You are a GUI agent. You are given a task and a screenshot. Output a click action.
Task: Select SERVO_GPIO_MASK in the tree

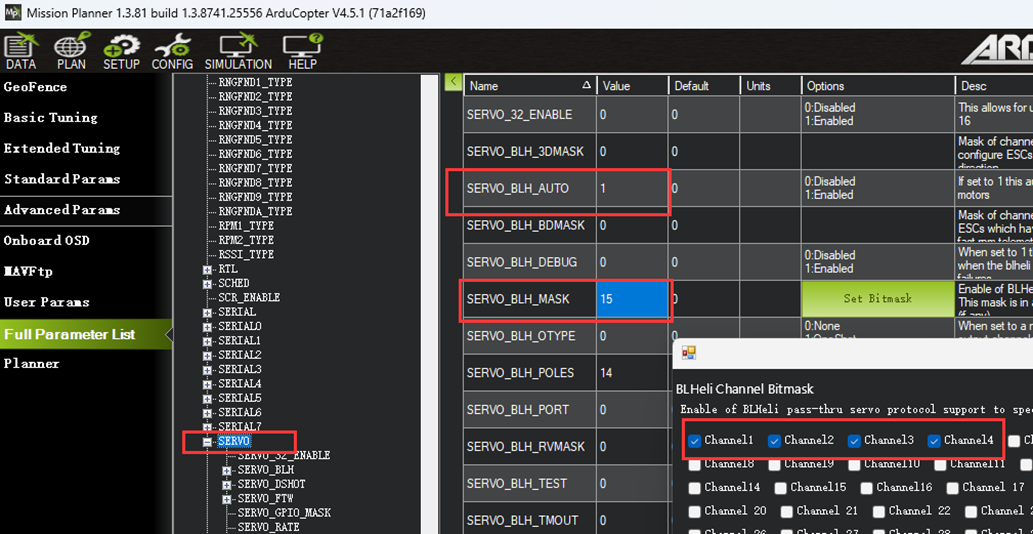285,513
